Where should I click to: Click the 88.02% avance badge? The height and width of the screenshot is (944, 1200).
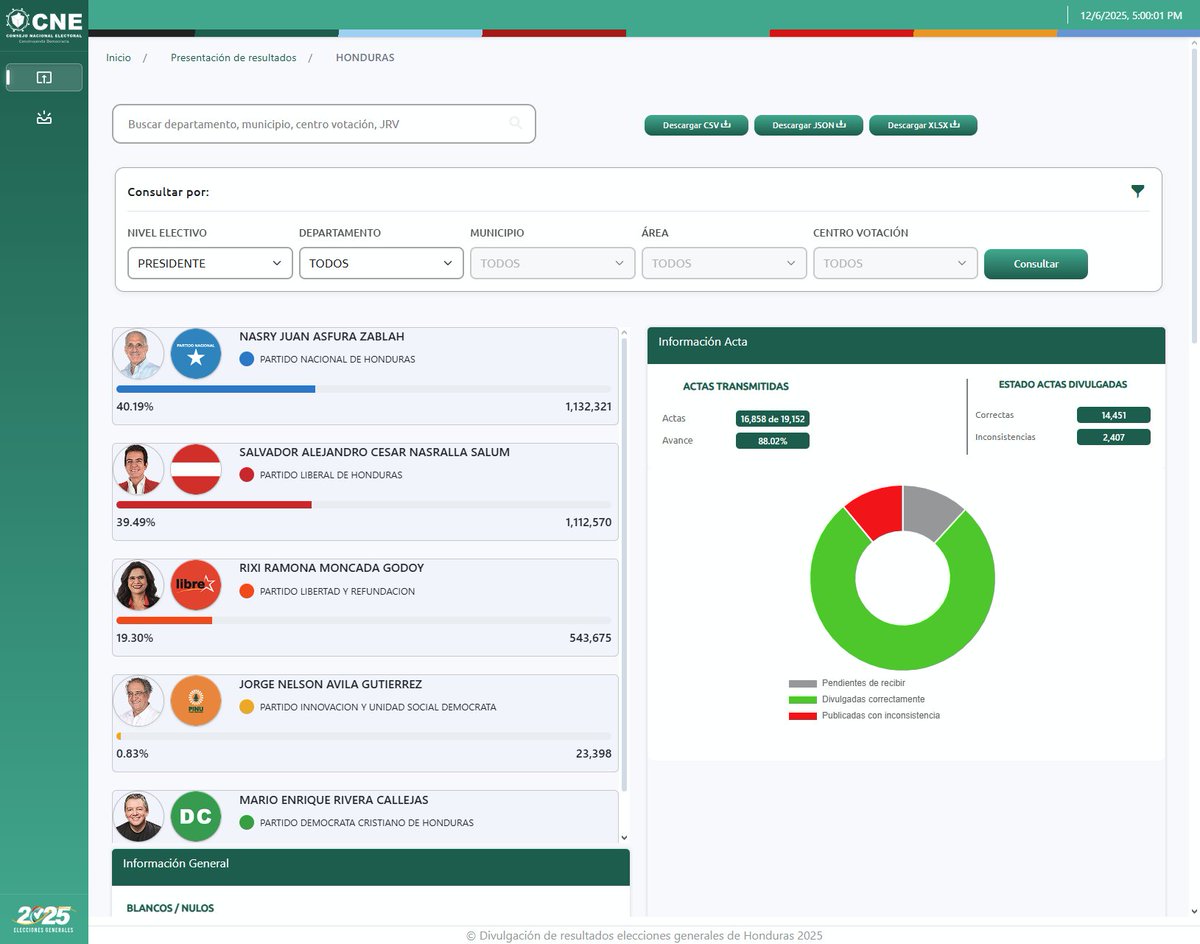[772, 441]
